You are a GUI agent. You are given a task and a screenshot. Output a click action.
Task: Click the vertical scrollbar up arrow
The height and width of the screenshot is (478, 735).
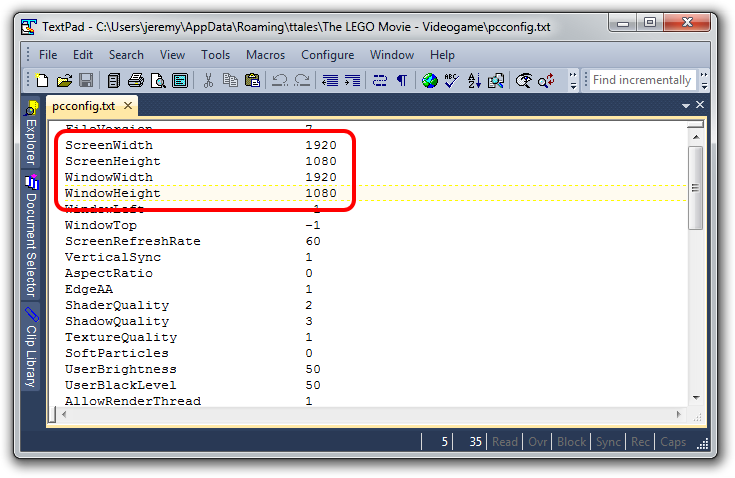pyautogui.click(x=696, y=137)
